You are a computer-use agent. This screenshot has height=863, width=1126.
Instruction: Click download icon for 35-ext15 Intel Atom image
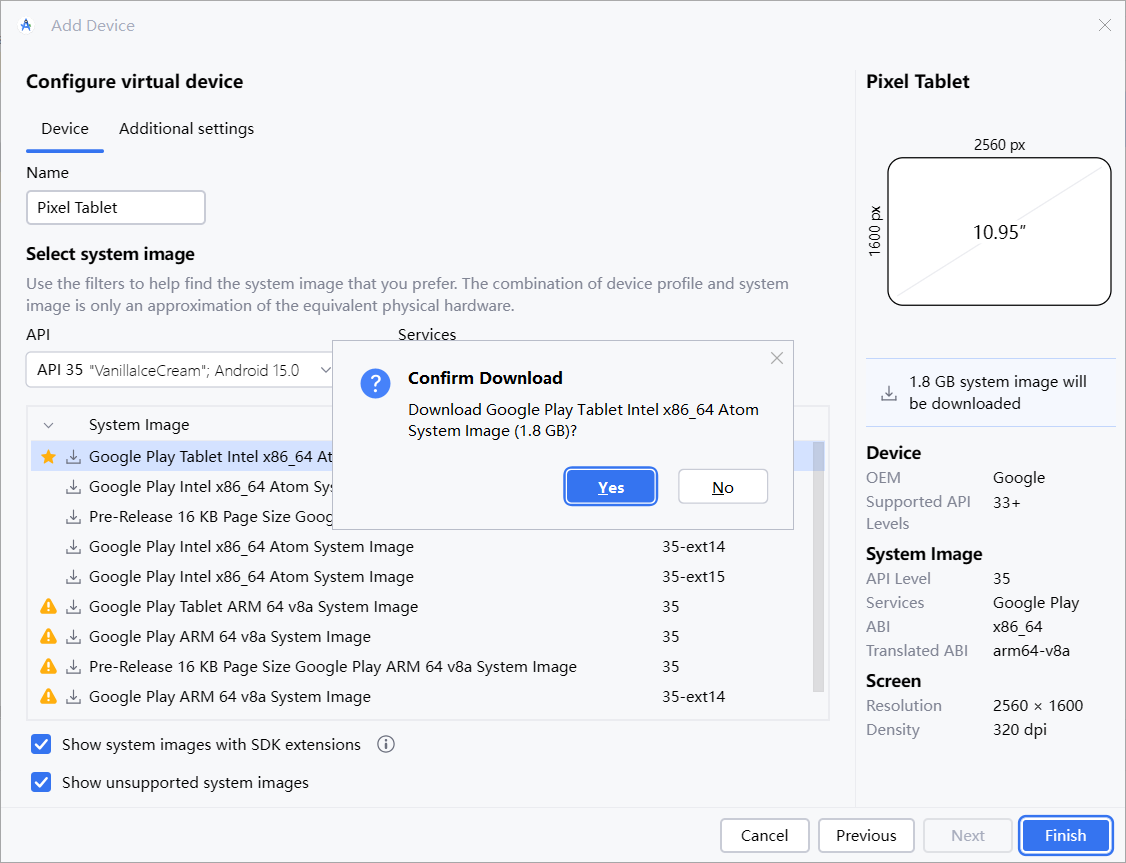tap(73, 577)
